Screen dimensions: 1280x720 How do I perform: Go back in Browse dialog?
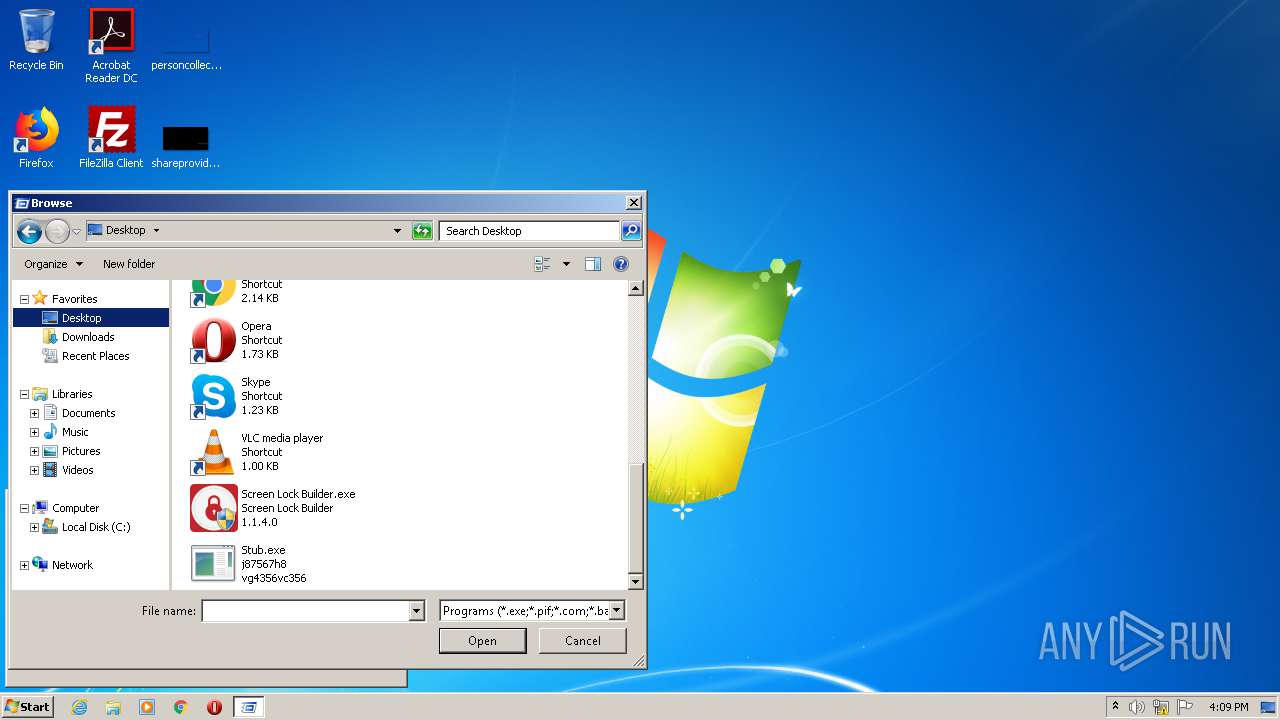click(x=29, y=232)
